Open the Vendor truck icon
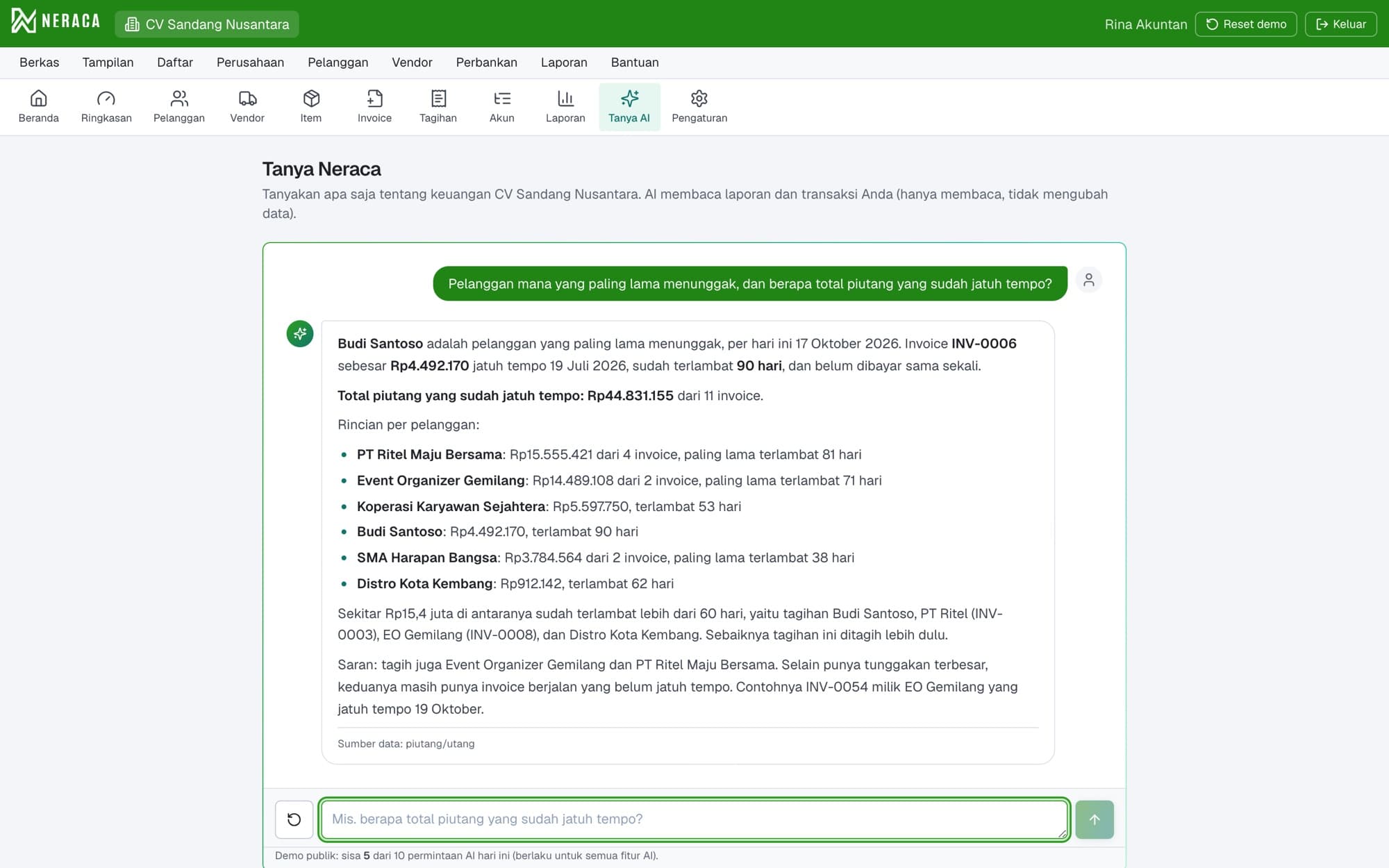Screen dimensions: 1389x868 pyautogui.click(x=247, y=107)
